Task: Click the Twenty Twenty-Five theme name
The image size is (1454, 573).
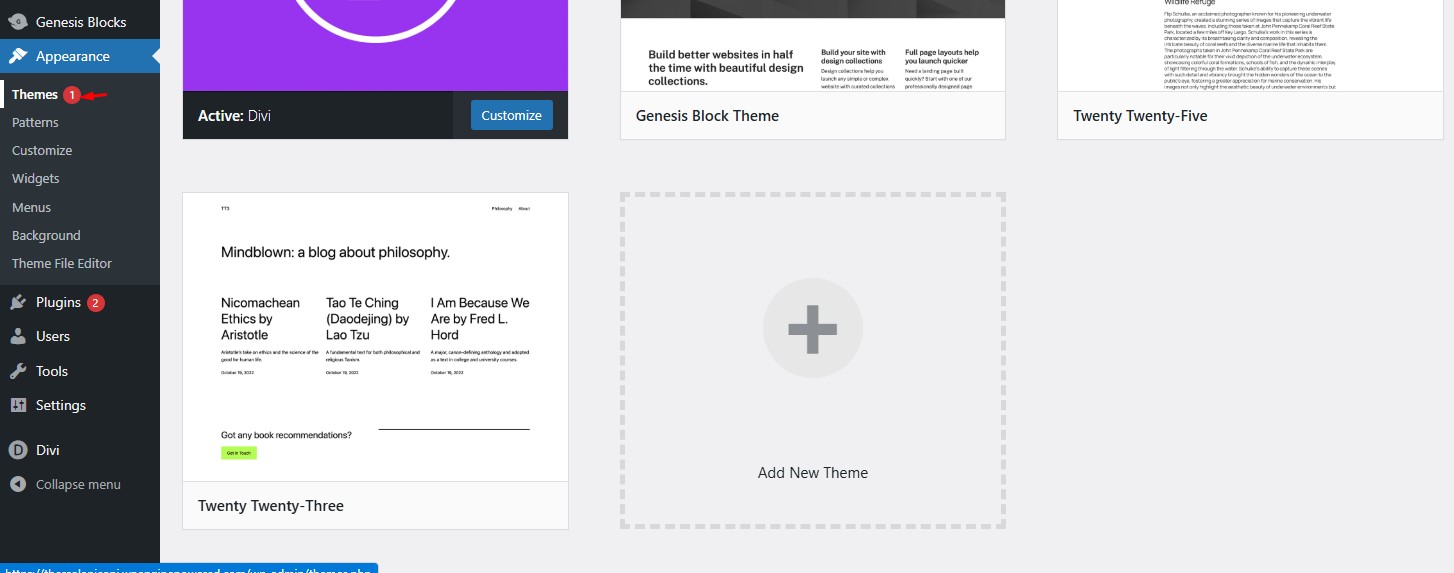Action: pyautogui.click(x=1140, y=115)
